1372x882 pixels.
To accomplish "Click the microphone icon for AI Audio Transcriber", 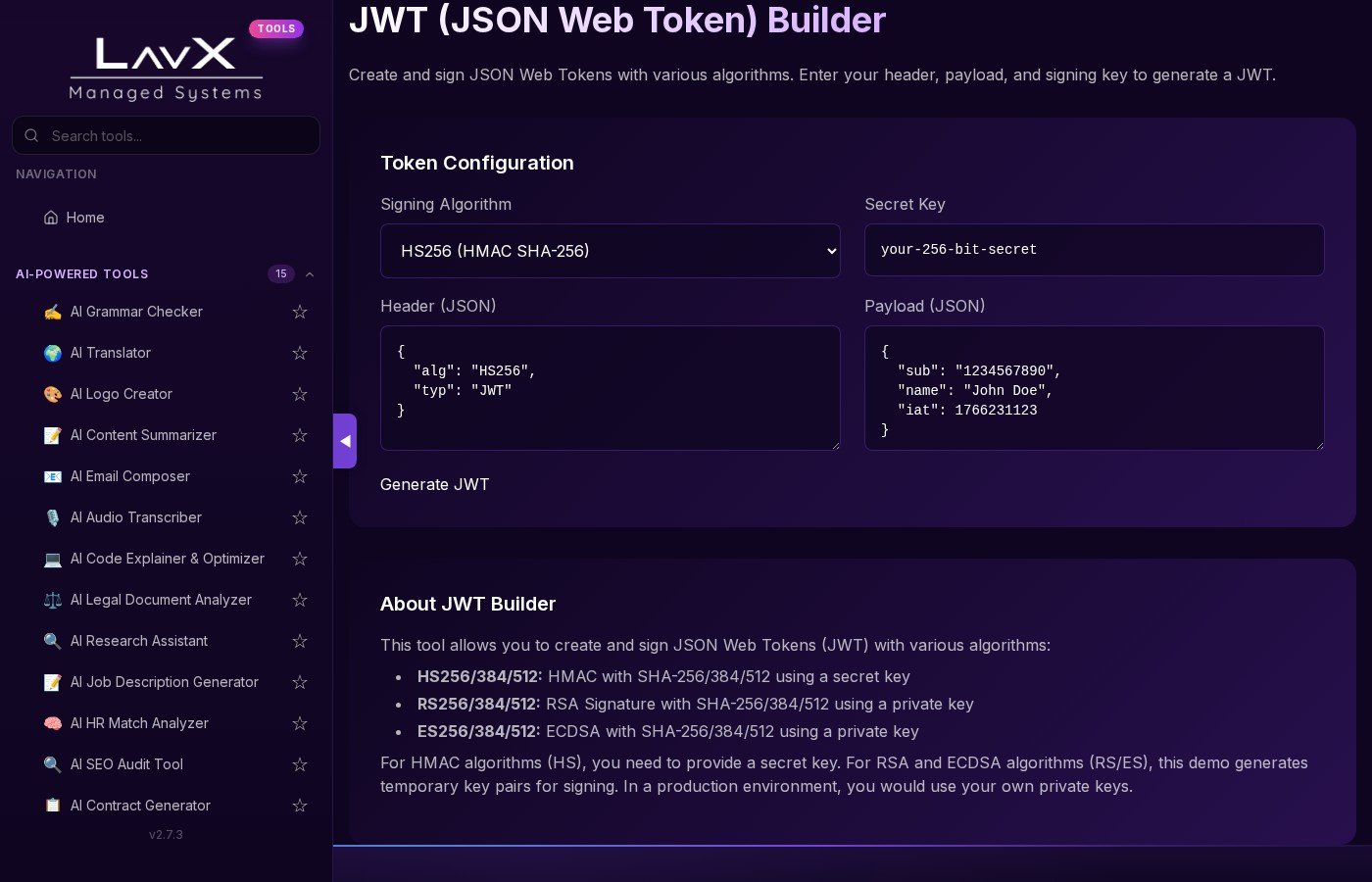I will 53,517.
